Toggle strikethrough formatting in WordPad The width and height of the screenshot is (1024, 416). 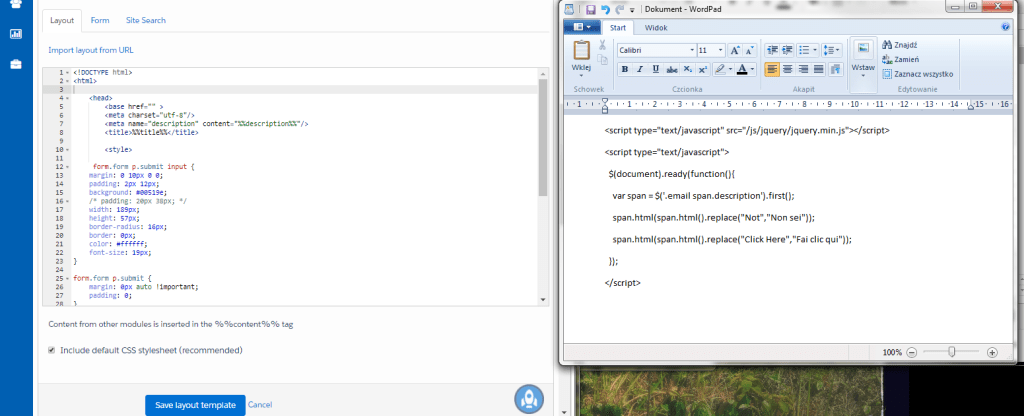click(671, 69)
